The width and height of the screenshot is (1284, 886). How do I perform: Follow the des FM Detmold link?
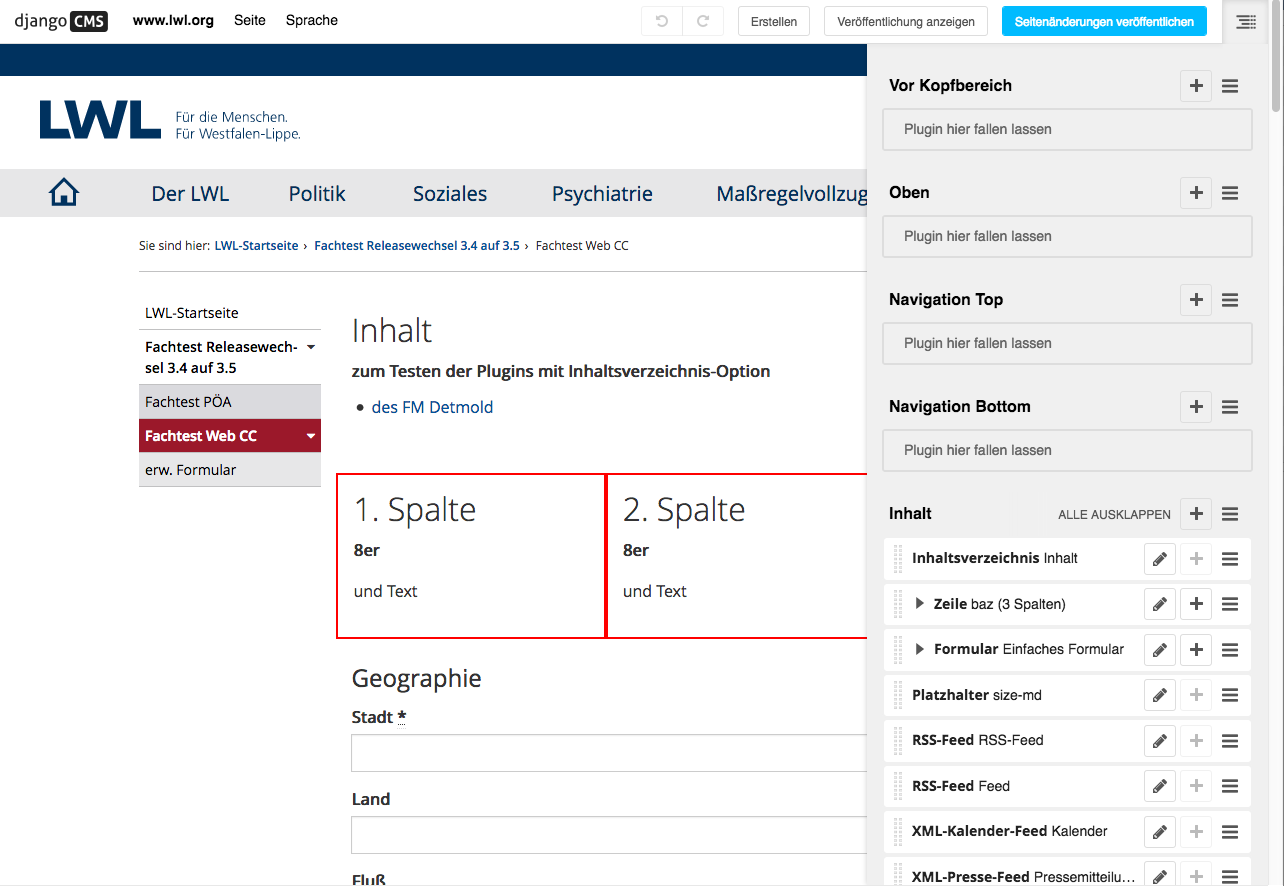[x=432, y=407]
